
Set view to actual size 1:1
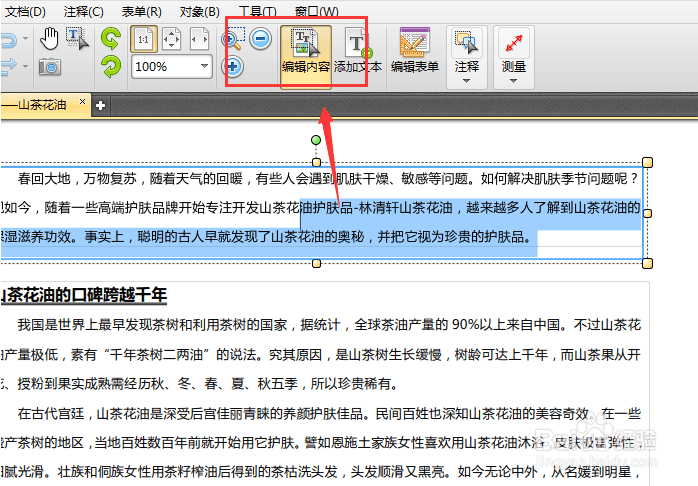143,39
